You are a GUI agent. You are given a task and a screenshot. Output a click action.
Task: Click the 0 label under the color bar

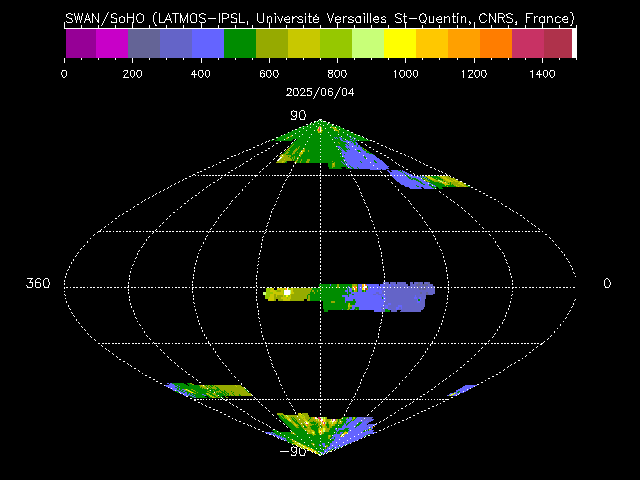coord(64,74)
